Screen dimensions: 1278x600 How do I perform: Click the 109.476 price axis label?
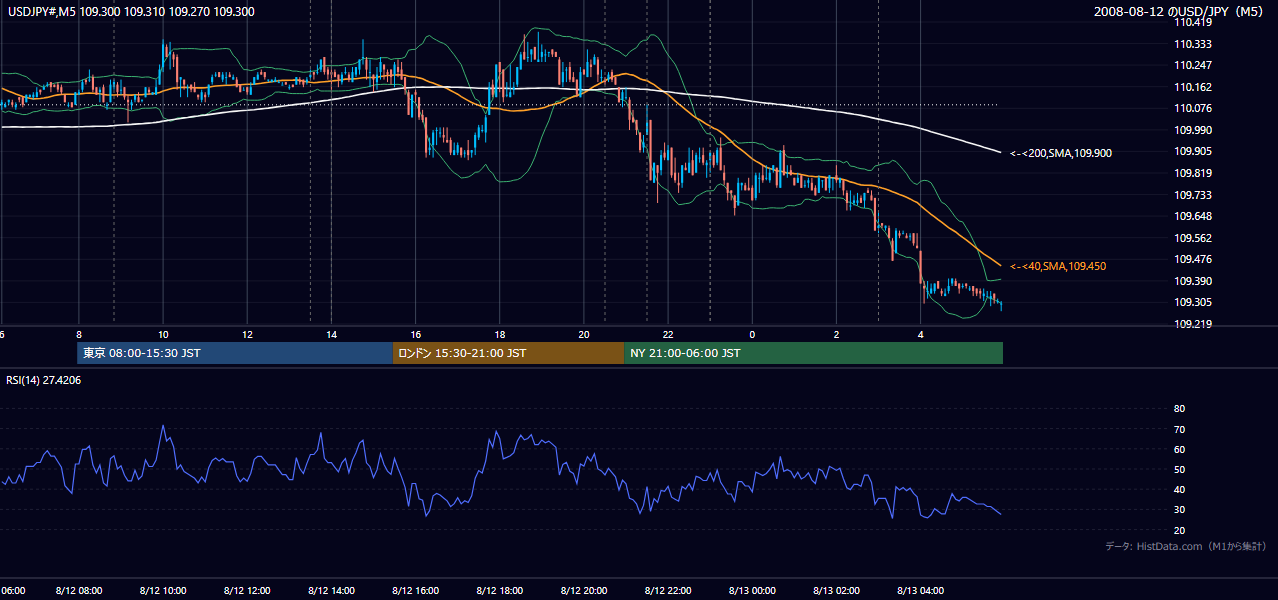tap(1194, 259)
